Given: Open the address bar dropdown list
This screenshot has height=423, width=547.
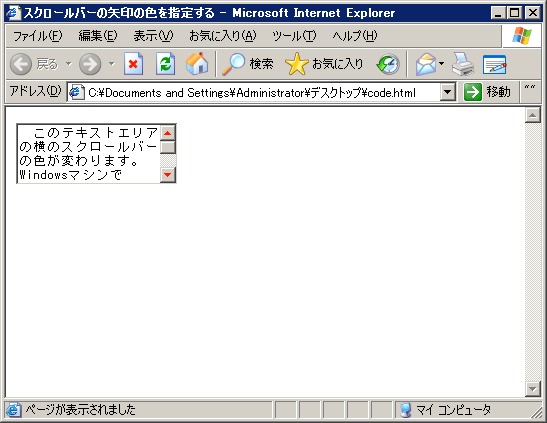Looking at the screenshot, I should tap(448, 92).
